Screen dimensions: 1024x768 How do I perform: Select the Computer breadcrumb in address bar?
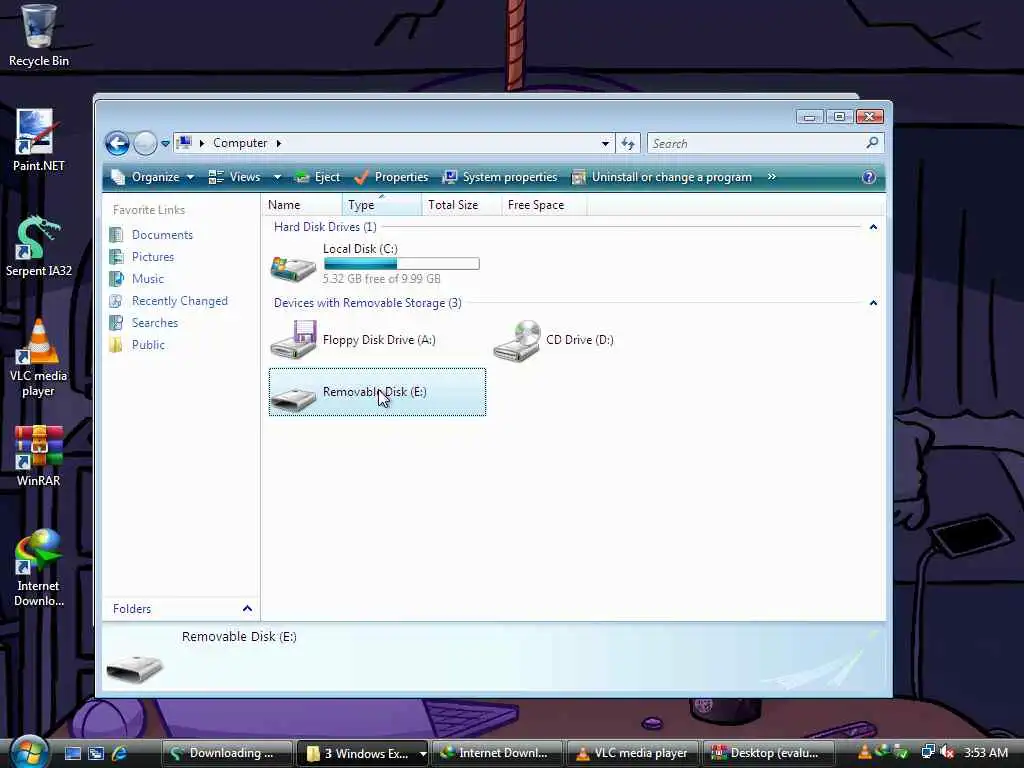pyautogui.click(x=240, y=143)
